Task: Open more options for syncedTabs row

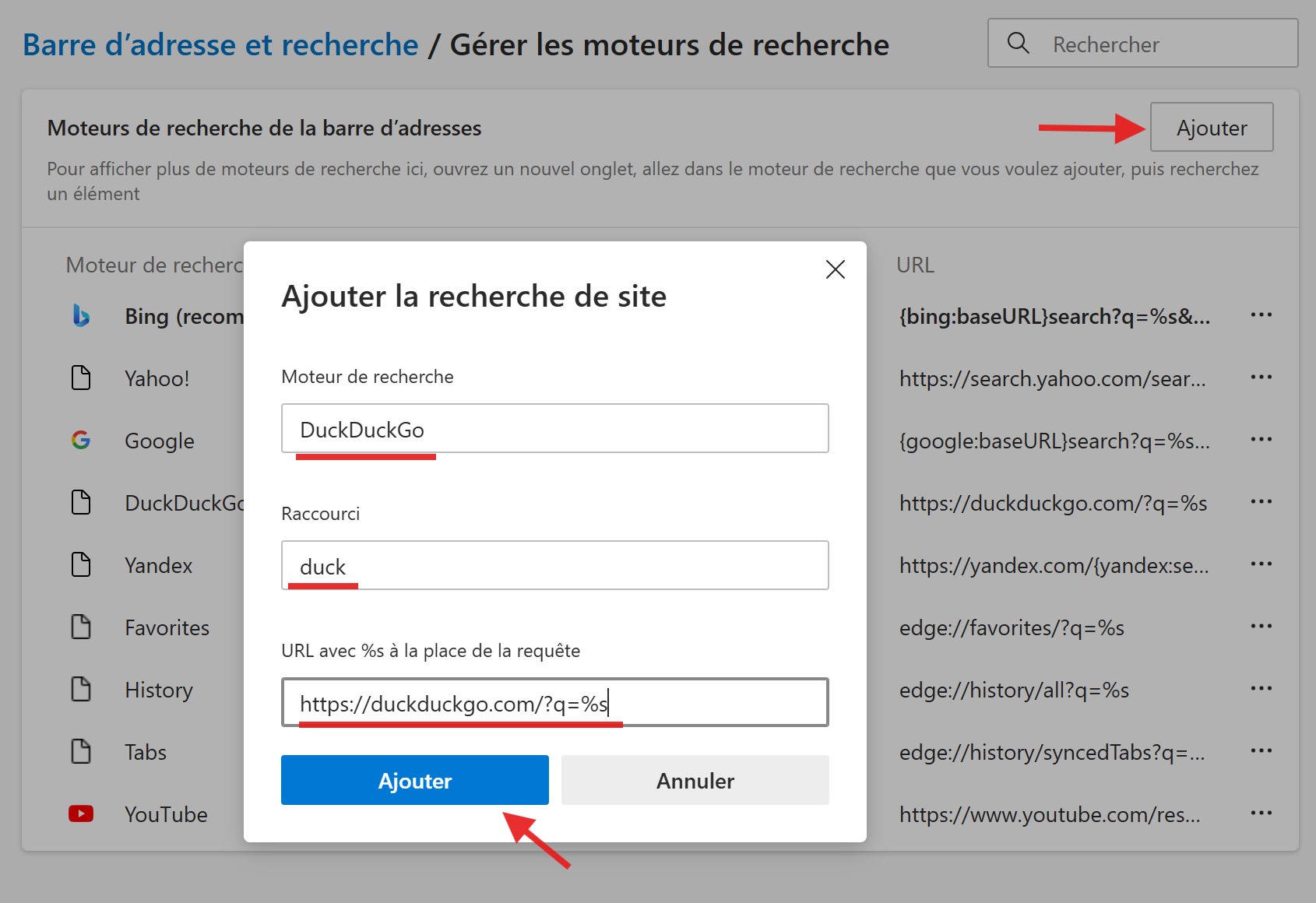Action: coord(1261,751)
